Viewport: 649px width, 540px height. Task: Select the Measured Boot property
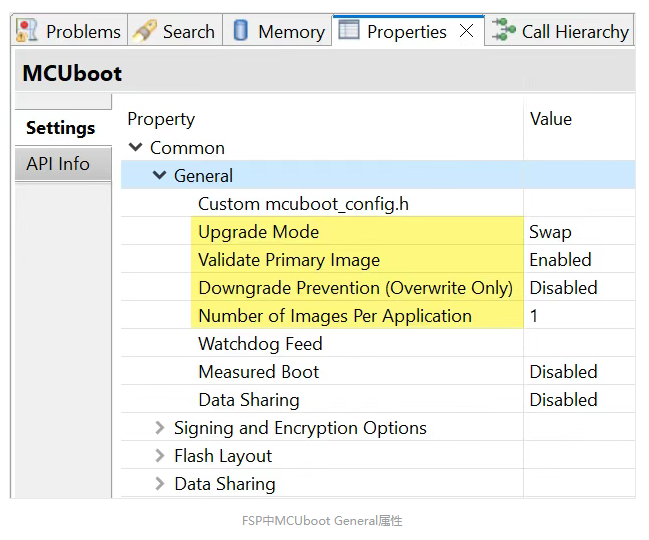[259, 372]
